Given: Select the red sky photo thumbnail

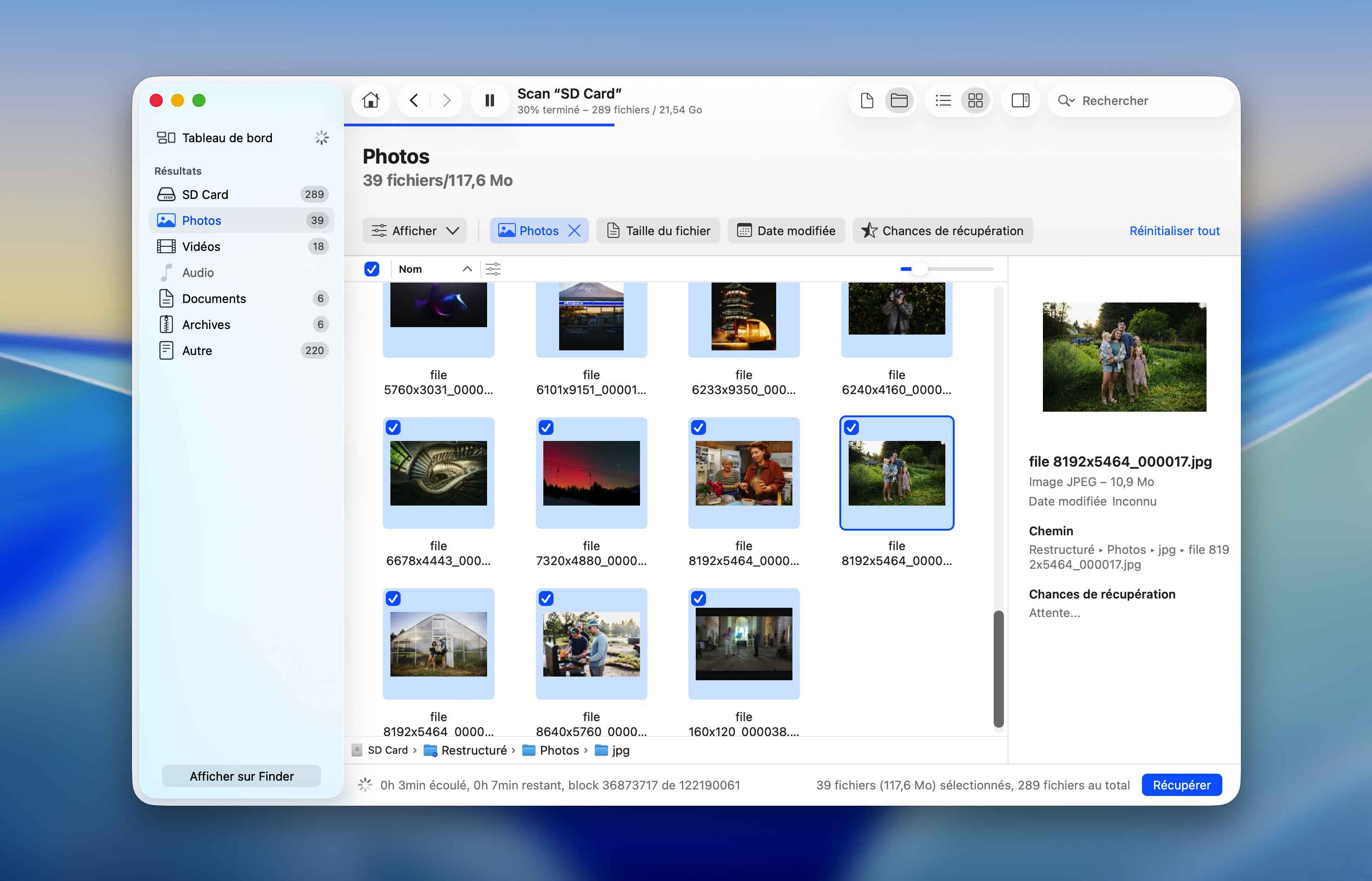Looking at the screenshot, I should click(x=591, y=473).
